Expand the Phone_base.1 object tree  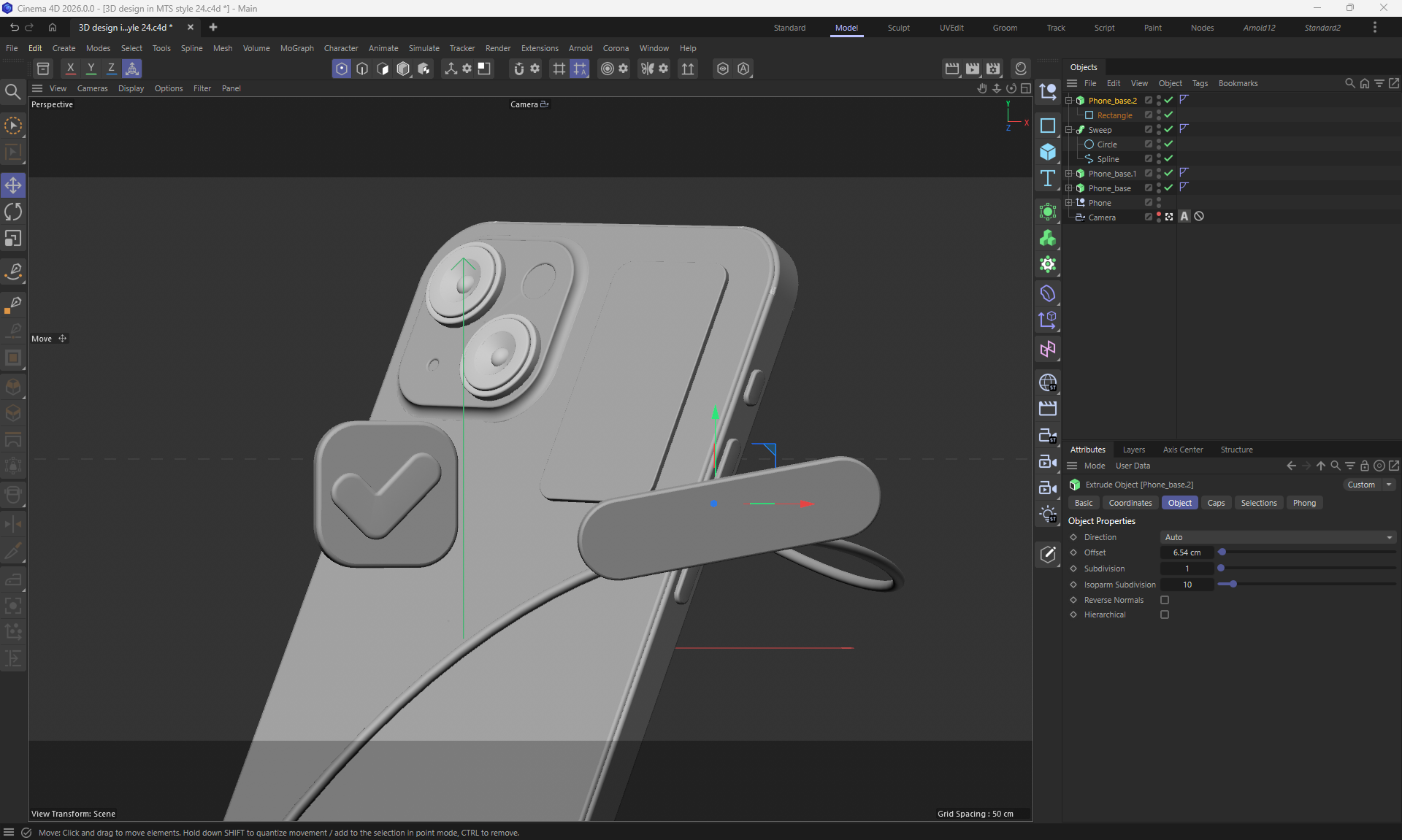1069,174
